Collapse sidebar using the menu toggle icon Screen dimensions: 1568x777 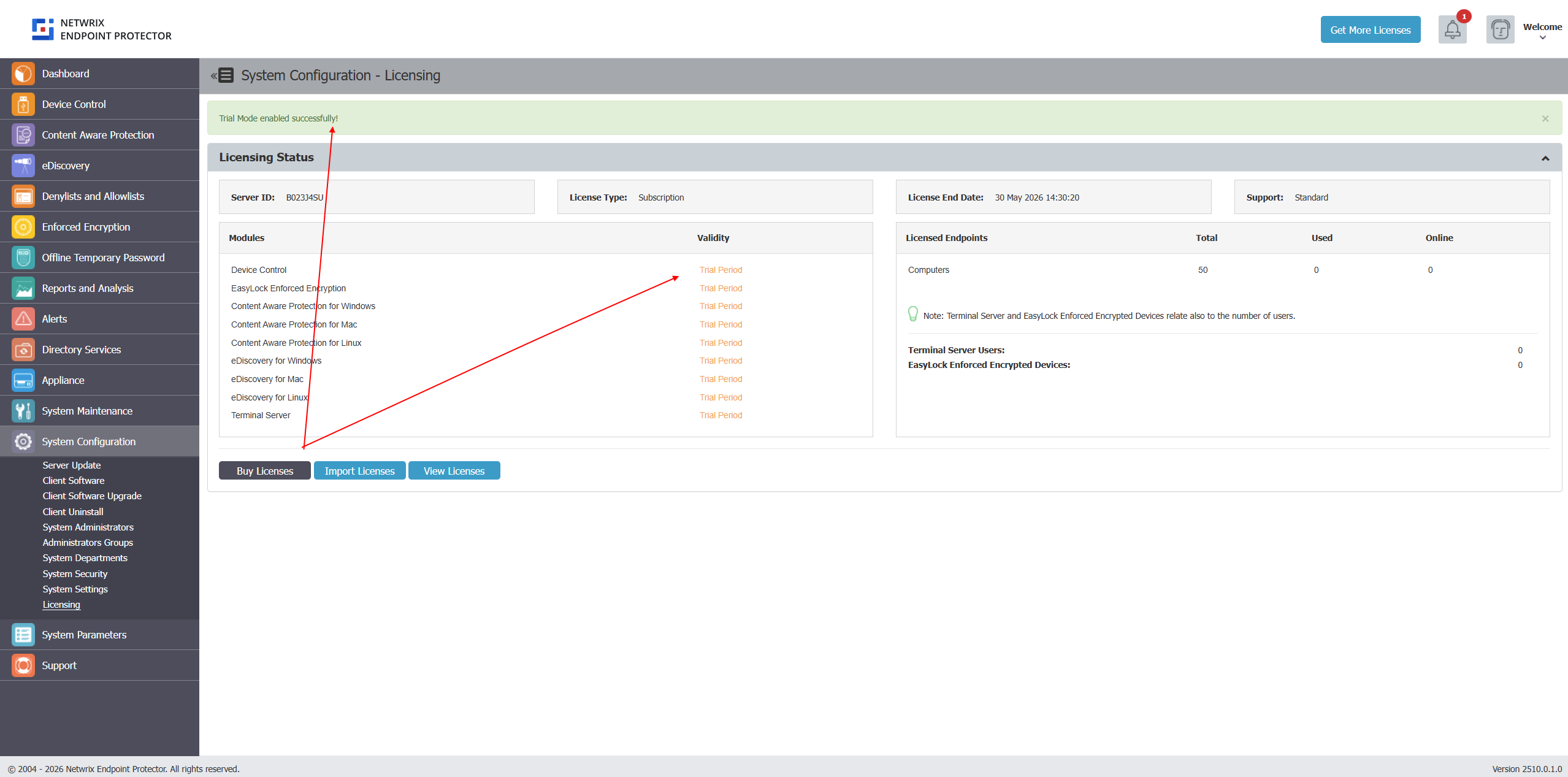pos(223,75)
